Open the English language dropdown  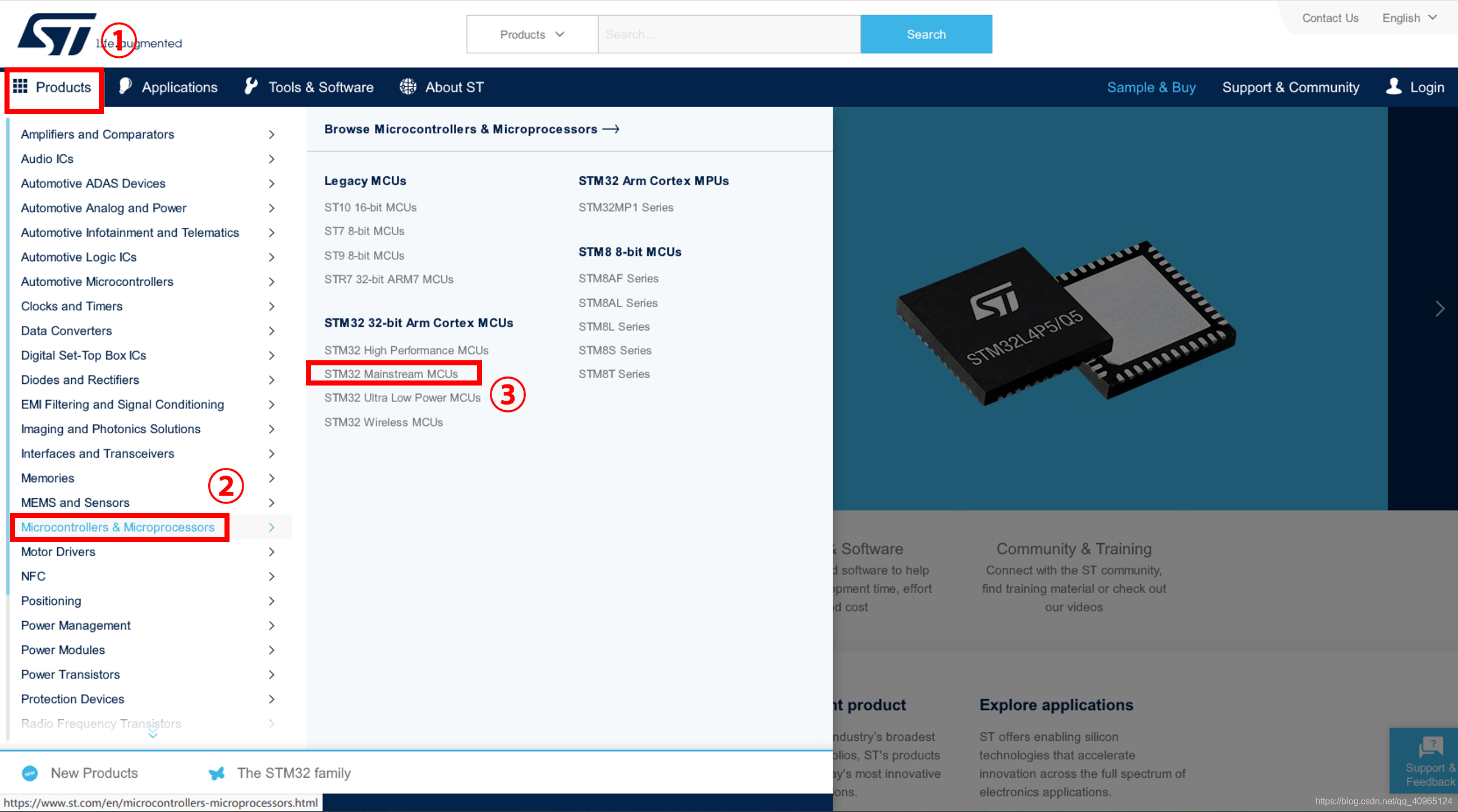pyautogui.click(x=1409, y=18)
